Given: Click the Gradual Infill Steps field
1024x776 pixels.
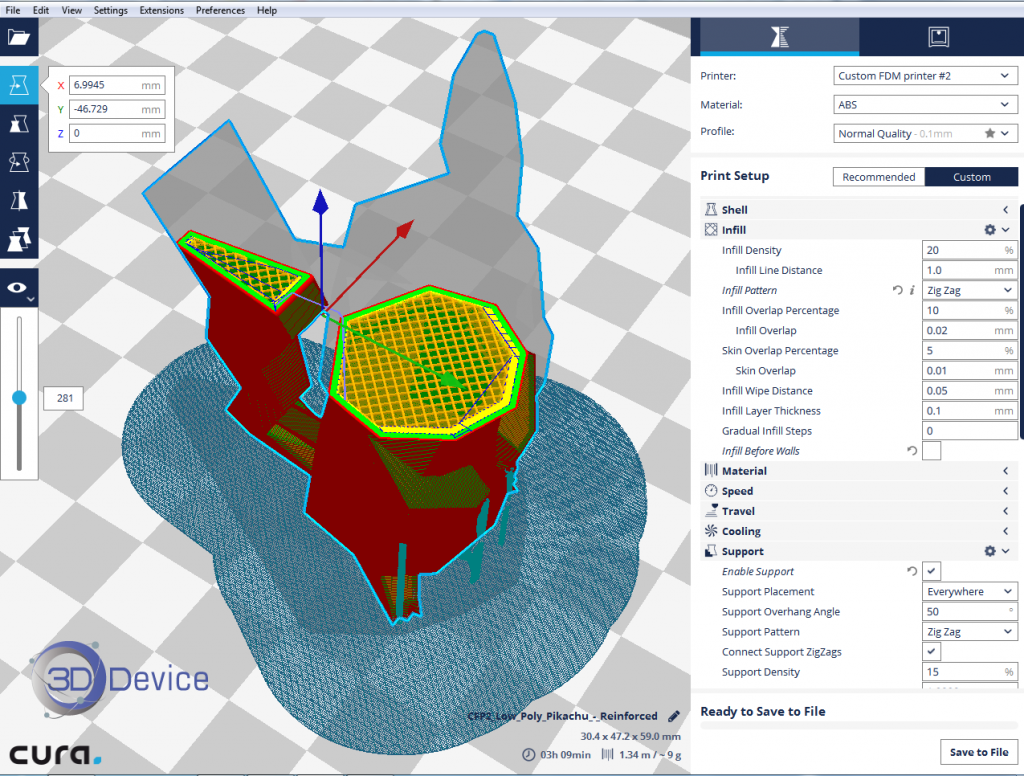Looking at the screenshot, I should pyautogui.click(x=969, y=431).
